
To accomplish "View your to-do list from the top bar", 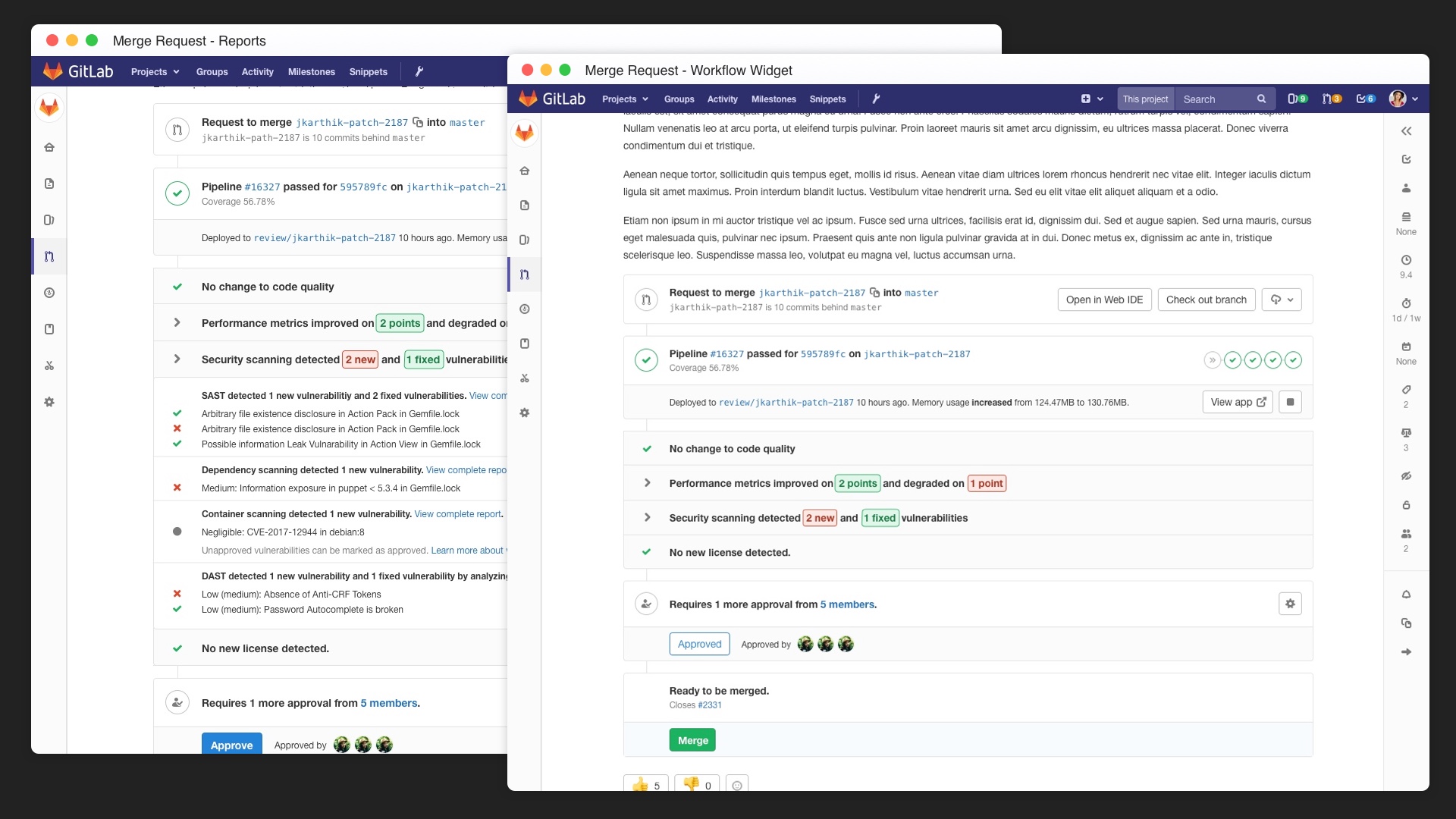I will [x=1365, y=99].
